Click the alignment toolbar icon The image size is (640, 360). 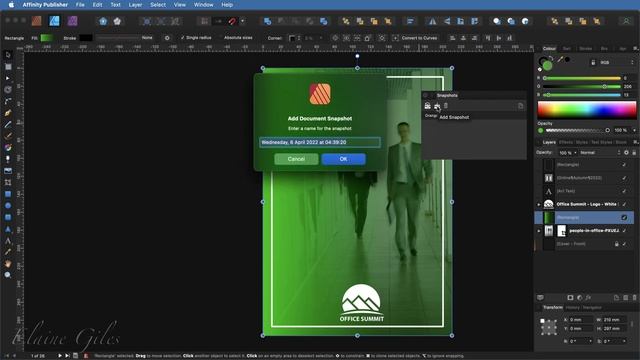point(410,21)
